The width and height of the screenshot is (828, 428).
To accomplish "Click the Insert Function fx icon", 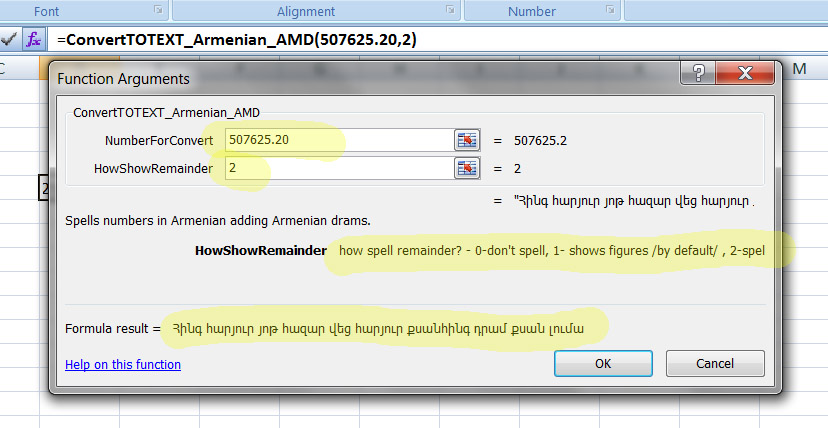I will 34,39.
